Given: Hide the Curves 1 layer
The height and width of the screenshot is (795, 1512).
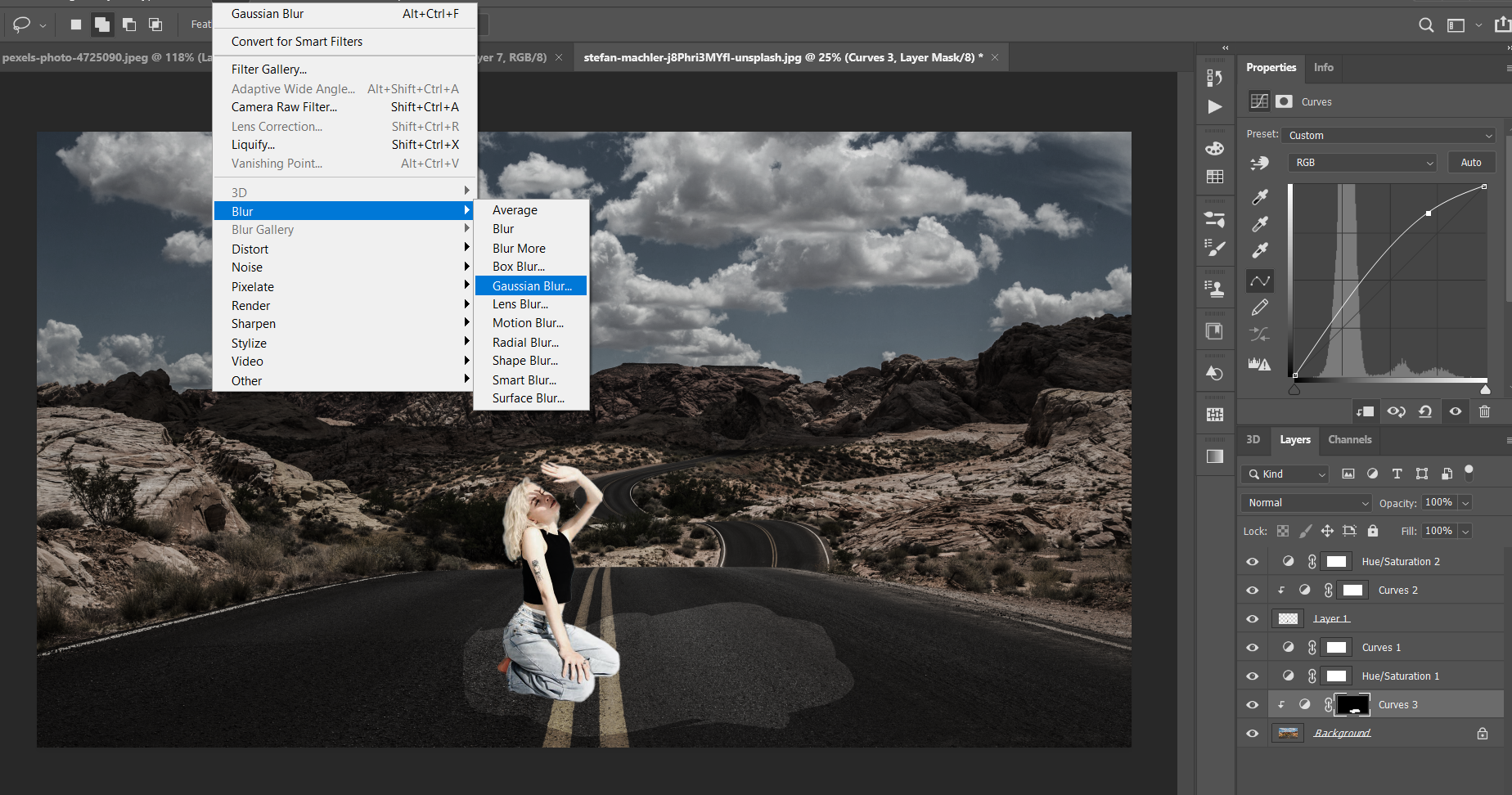Looking at the screenshot, I should (1253, 647).
